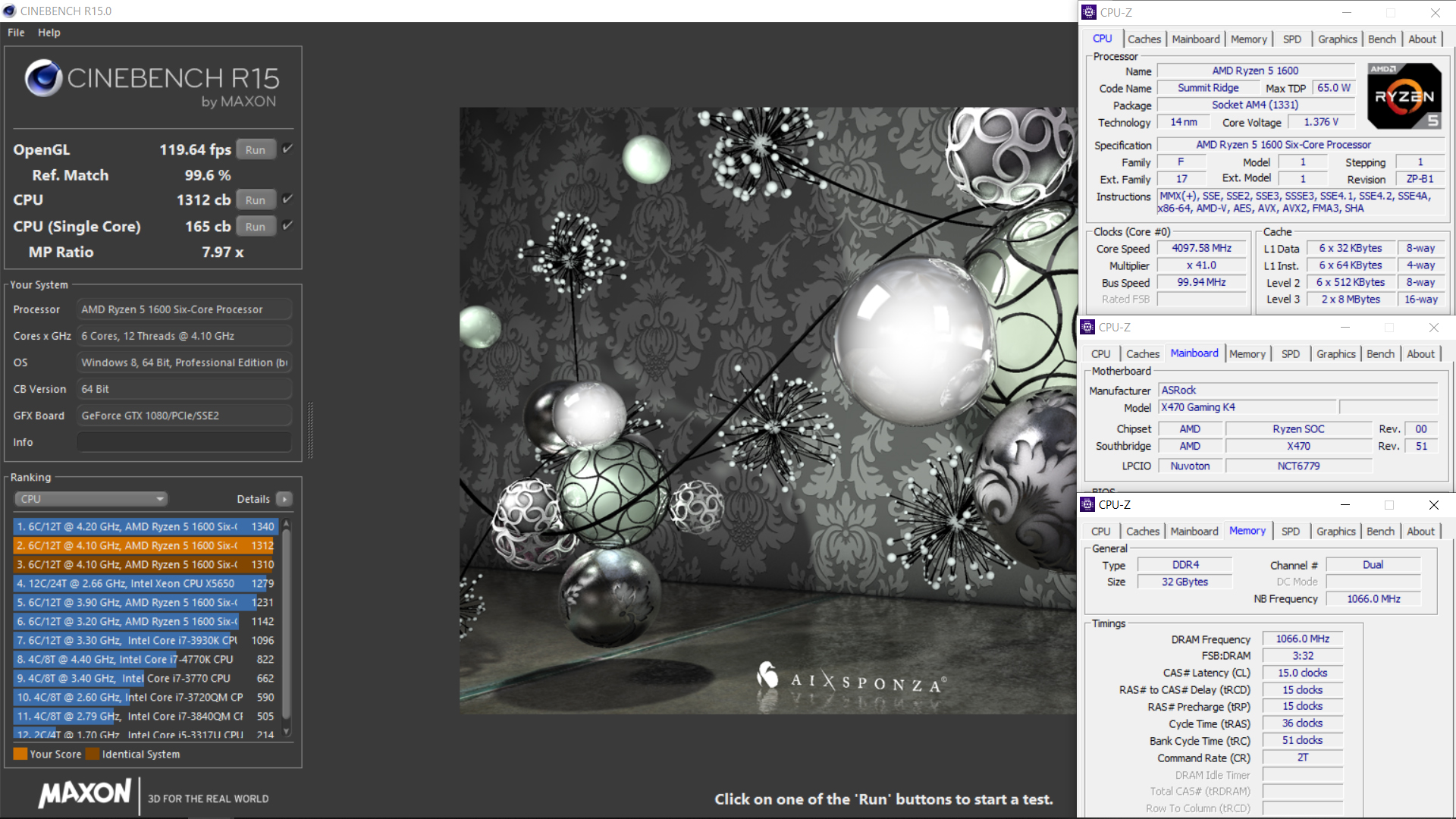The width and height of the screenshot is (1456, 819).
Task: Open the File menu in Cinebench
Action: 16,33
